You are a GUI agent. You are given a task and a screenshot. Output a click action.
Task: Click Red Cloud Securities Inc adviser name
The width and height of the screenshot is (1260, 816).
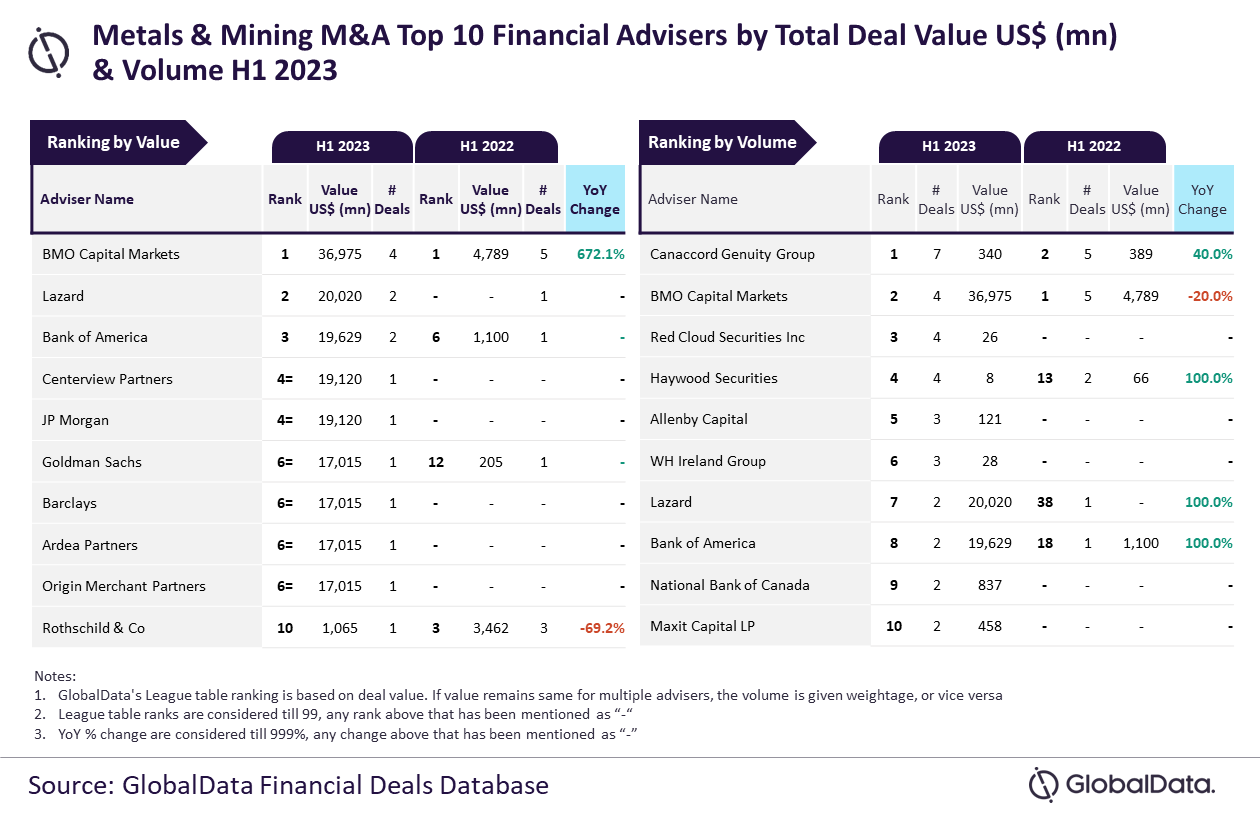727,337
